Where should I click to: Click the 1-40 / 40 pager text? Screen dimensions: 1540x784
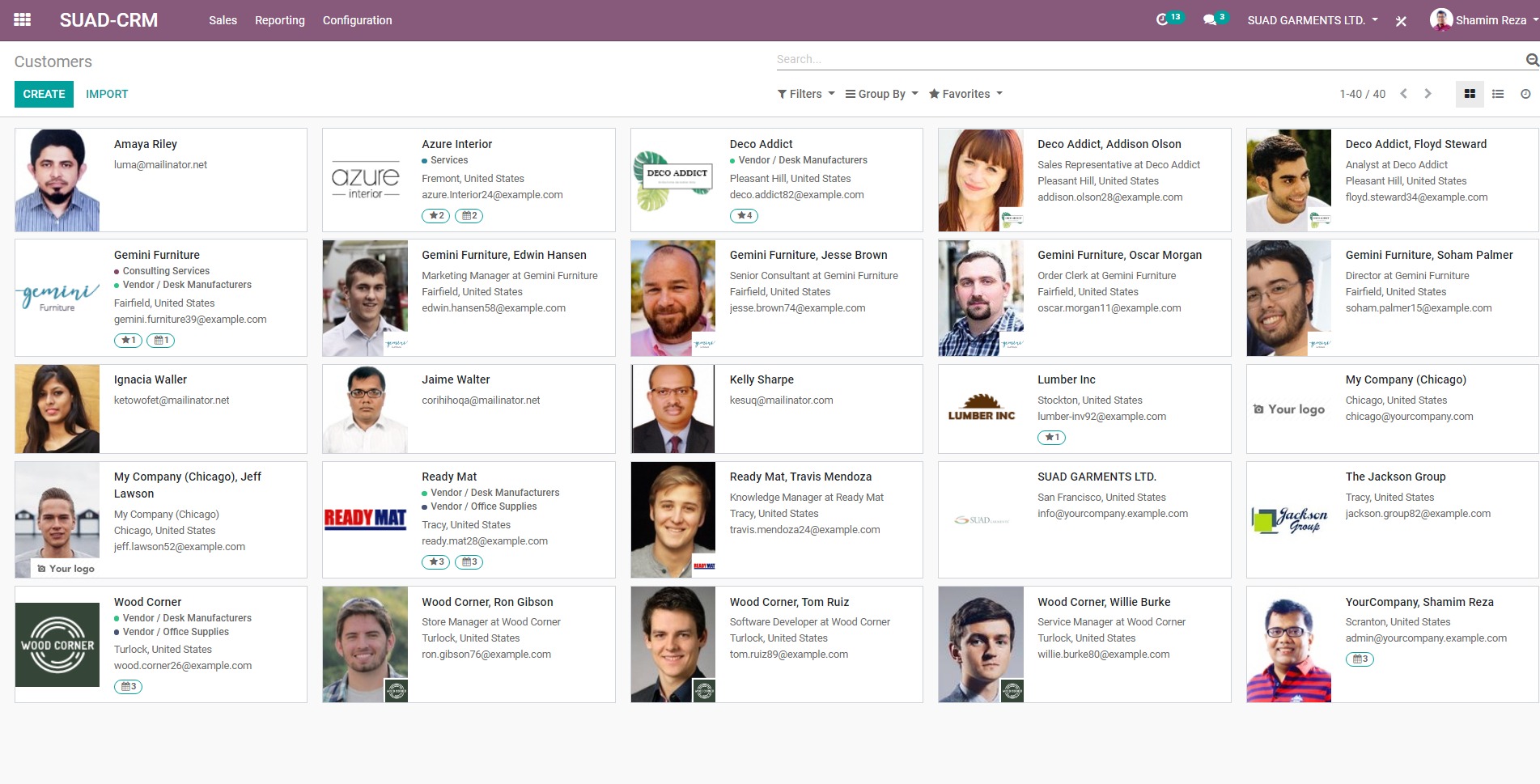coord(1362,94)
